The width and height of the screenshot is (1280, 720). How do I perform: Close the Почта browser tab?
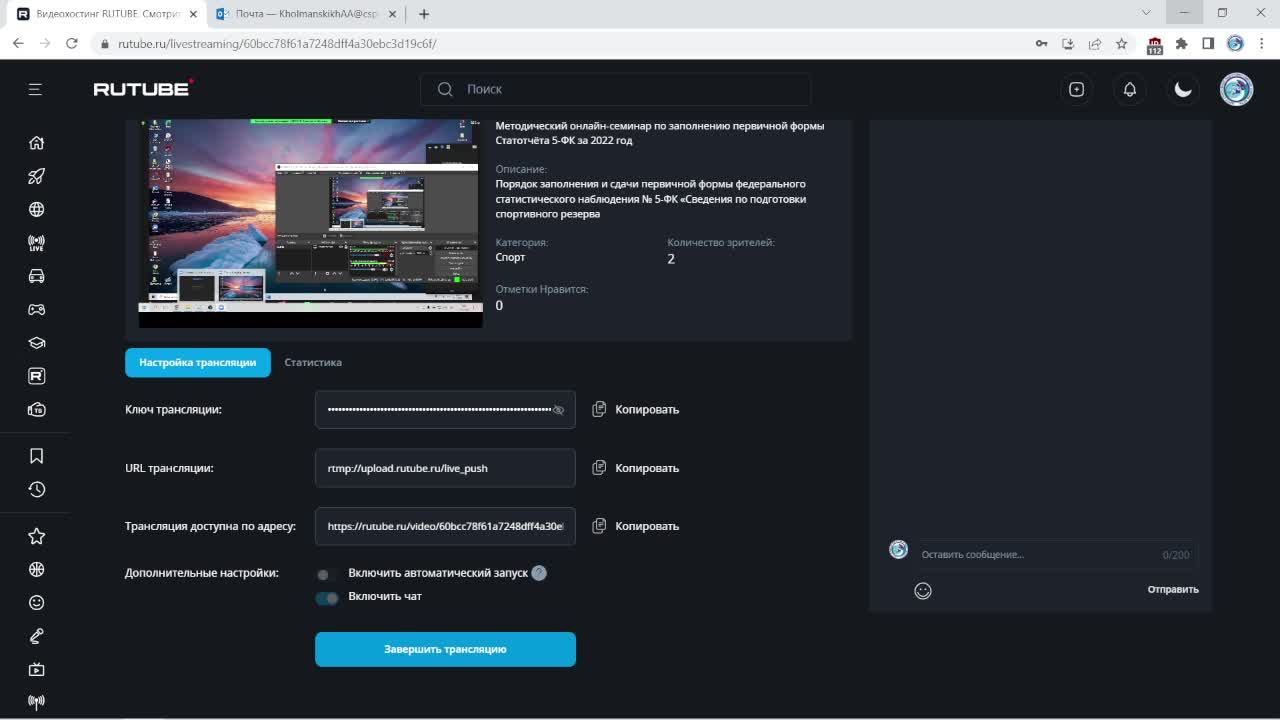tap(392, 14)
